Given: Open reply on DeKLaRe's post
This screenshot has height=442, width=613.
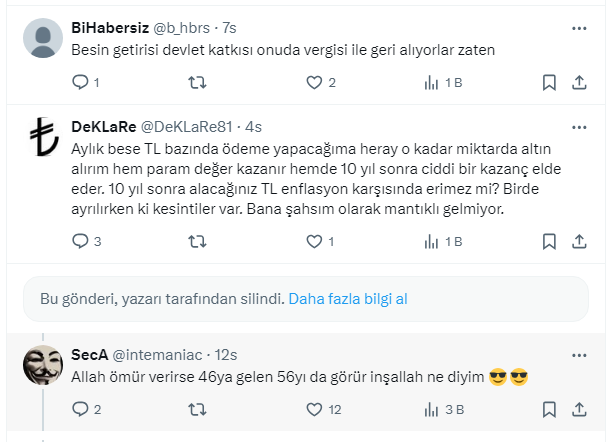Looking at the screenshot, I should click(x=81, y=241).
